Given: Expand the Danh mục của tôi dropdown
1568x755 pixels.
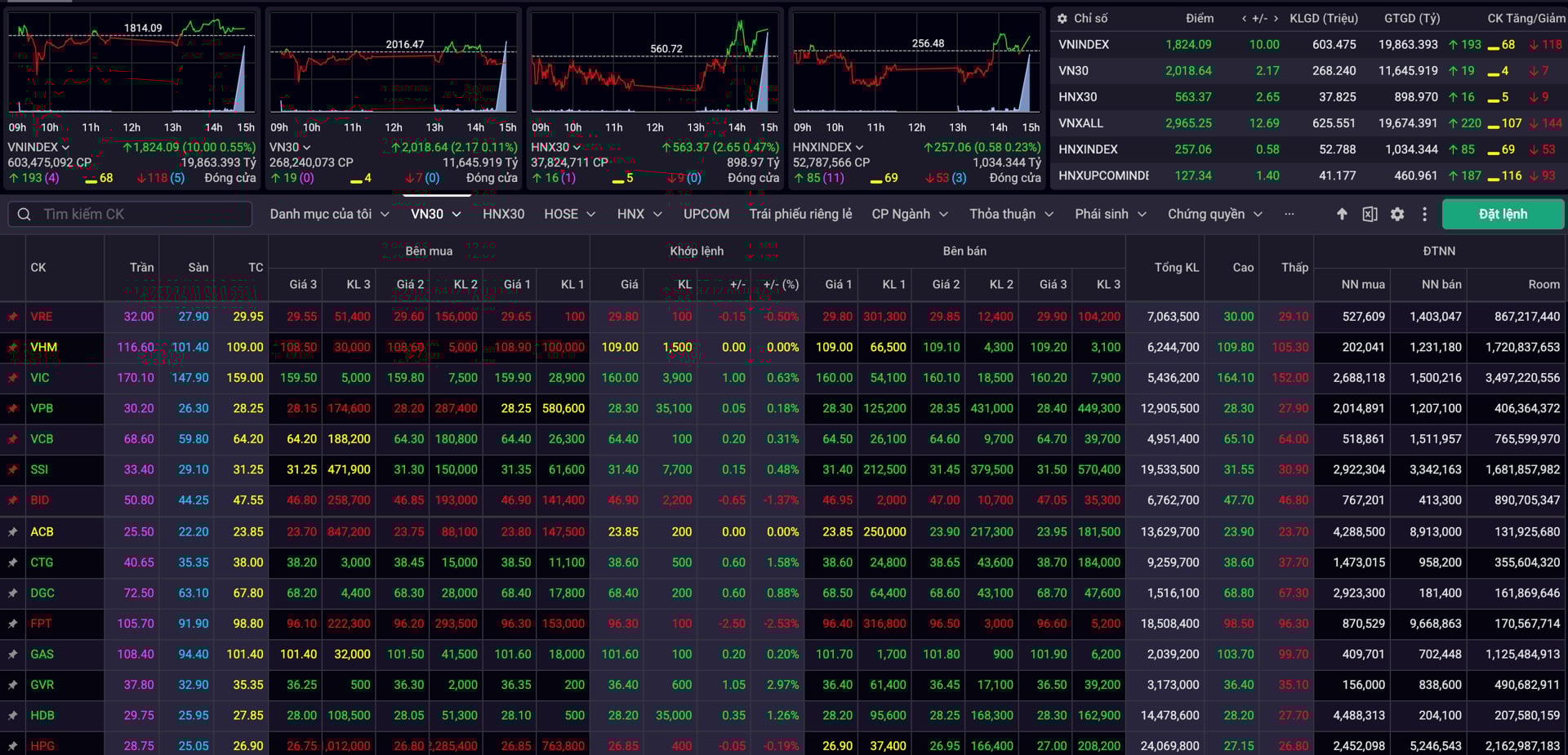Looking at the screenshot, I should (328, 214).
